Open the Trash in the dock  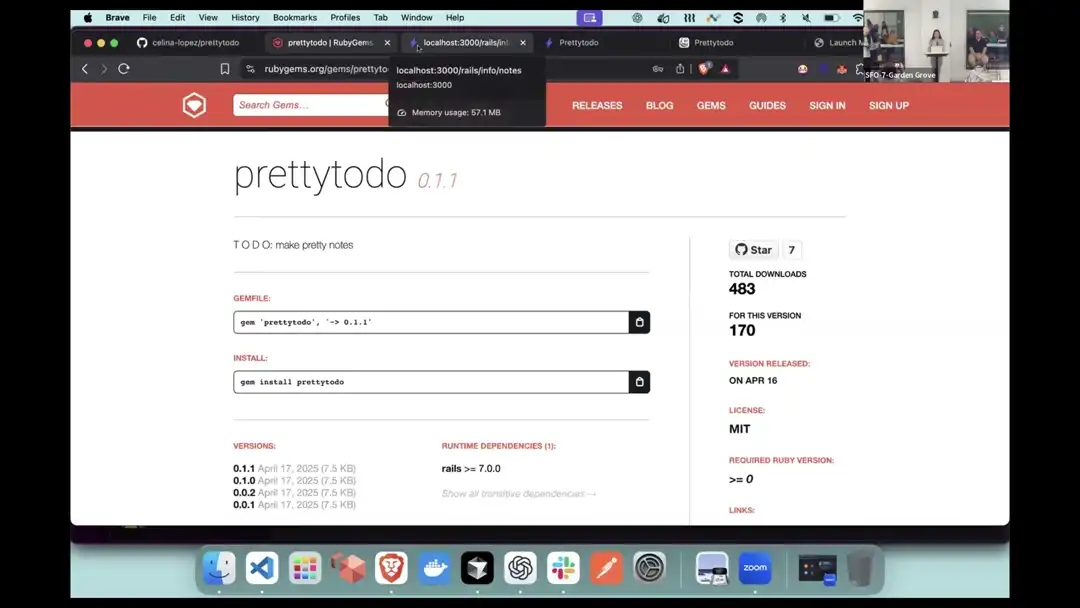(x=860, y=569)
